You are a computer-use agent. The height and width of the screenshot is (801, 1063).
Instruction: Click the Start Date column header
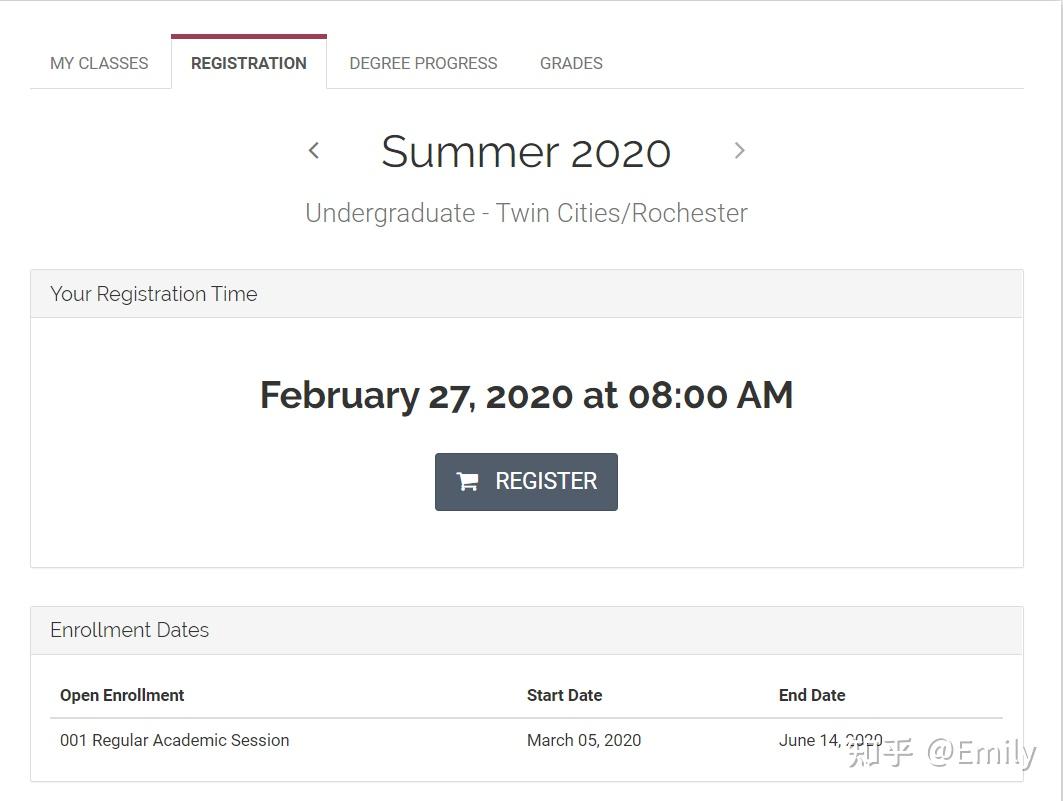pos(564,695)
